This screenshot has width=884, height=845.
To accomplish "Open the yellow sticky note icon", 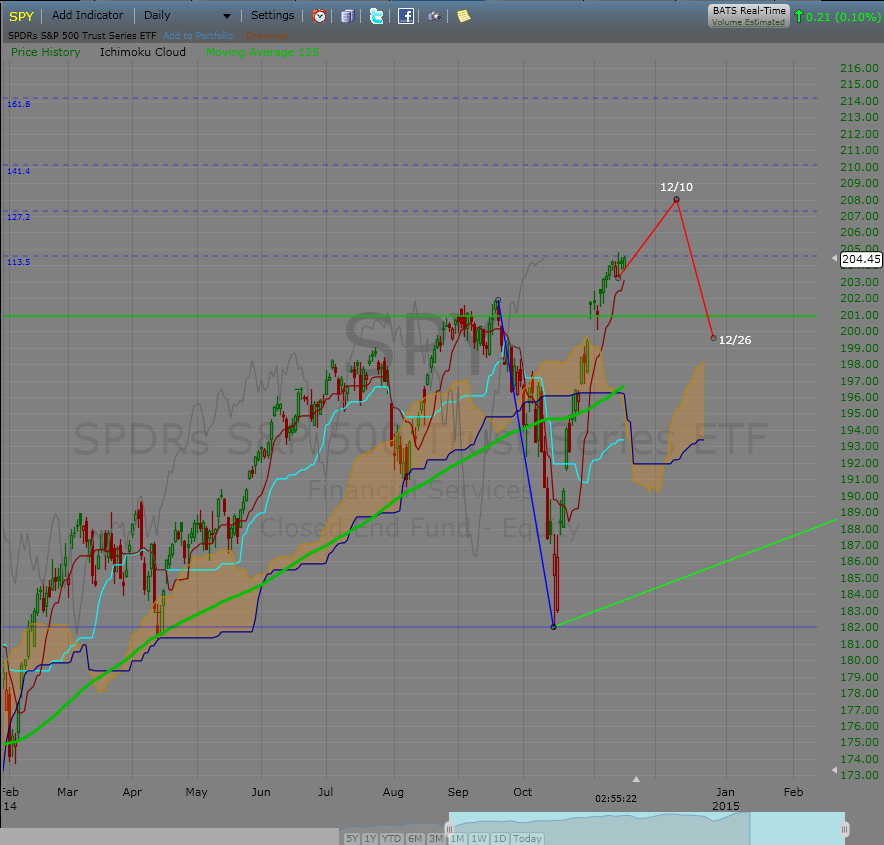I will 463,16.
